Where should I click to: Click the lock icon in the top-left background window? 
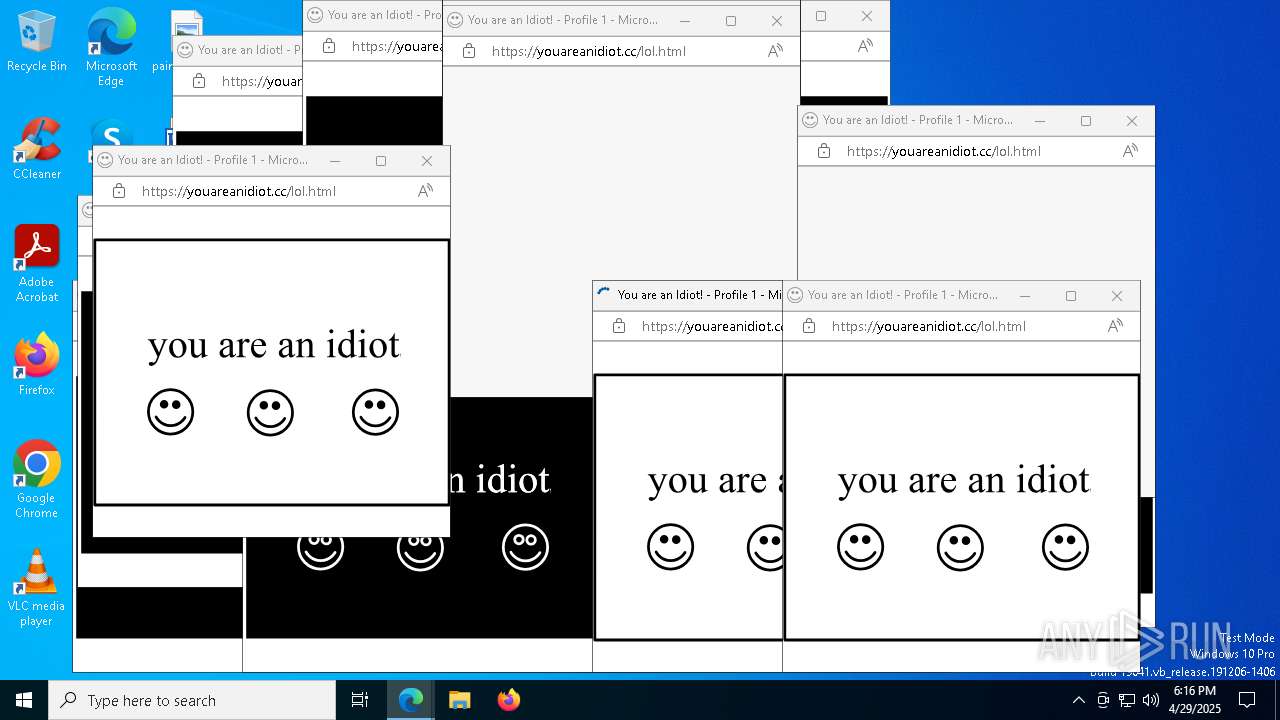[x=198, y=81]
